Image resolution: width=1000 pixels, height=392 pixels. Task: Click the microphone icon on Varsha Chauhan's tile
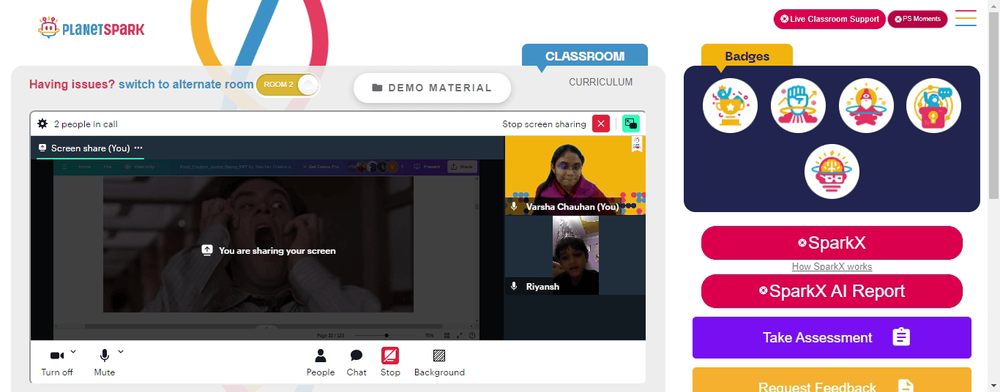coord(514,207)
